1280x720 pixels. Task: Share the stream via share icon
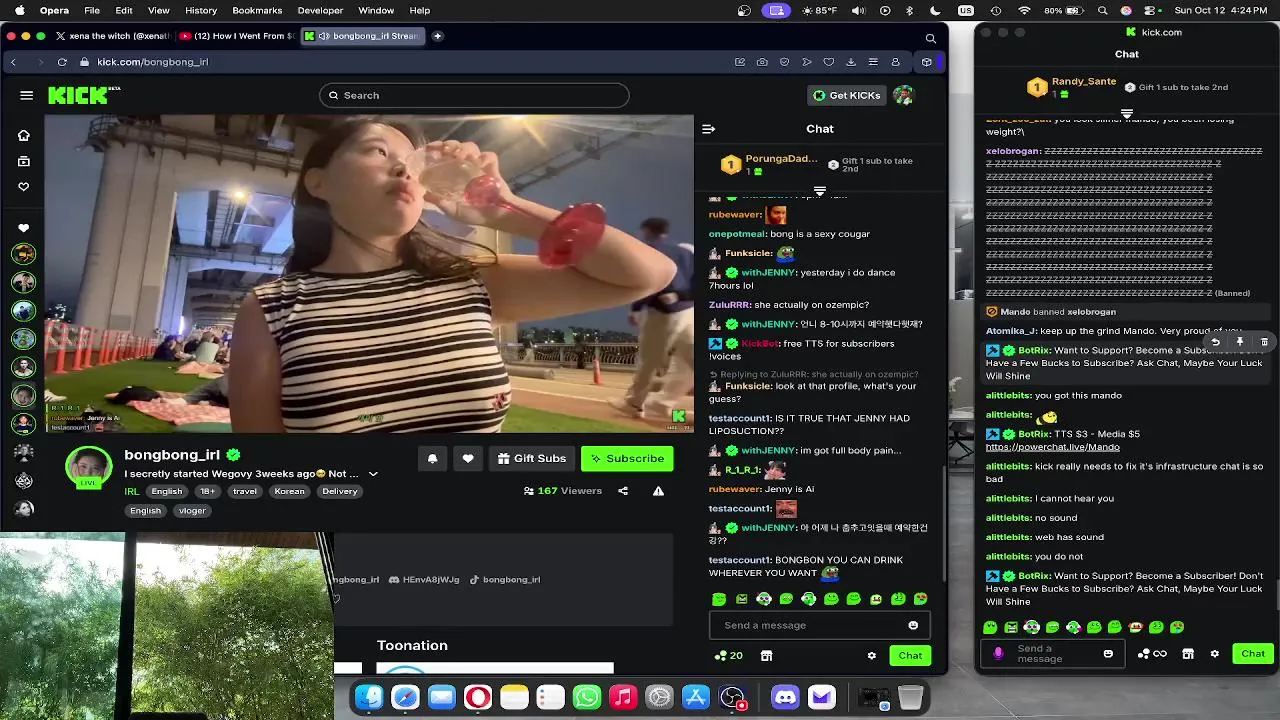point(623,491)
